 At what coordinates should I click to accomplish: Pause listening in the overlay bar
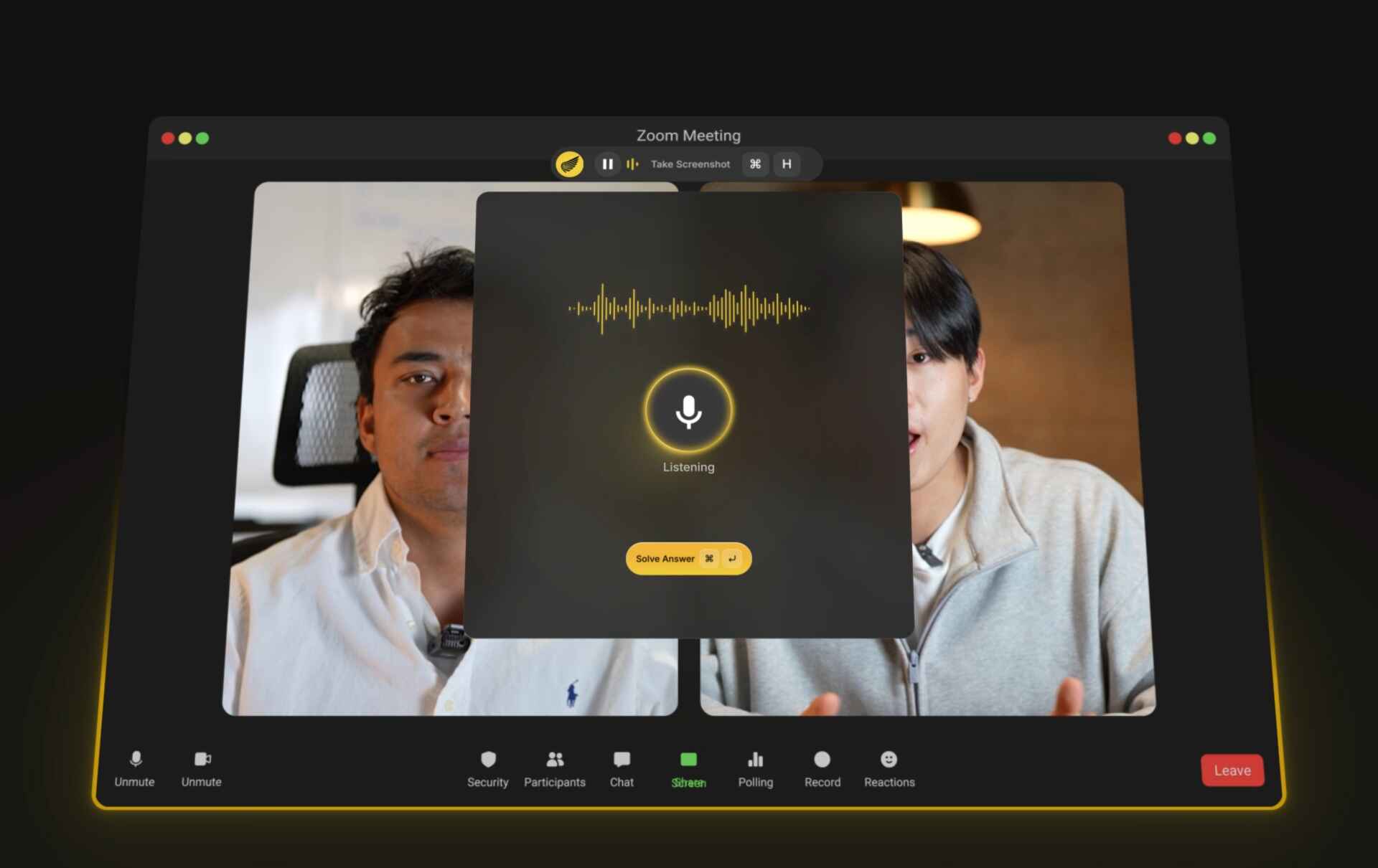pos(607,164)
